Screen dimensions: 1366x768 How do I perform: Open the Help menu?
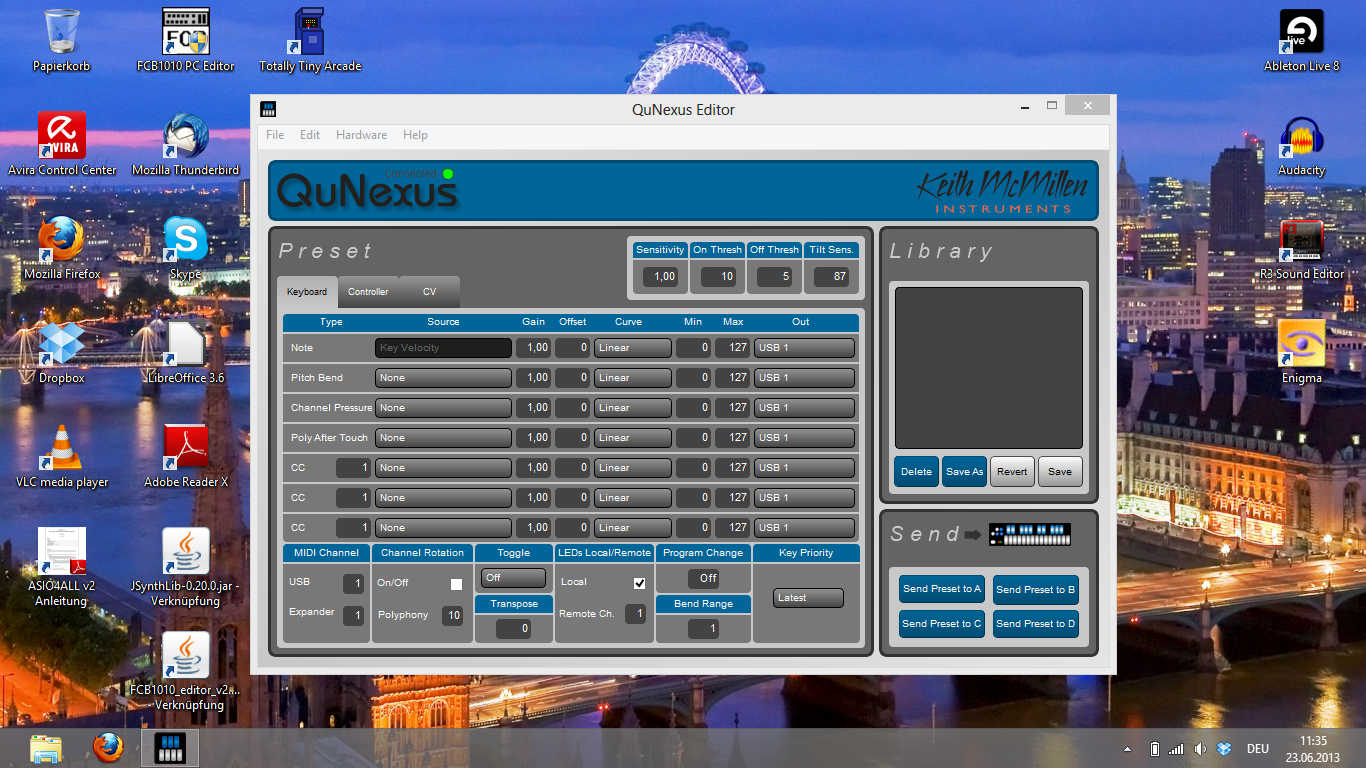click(415, 135)
